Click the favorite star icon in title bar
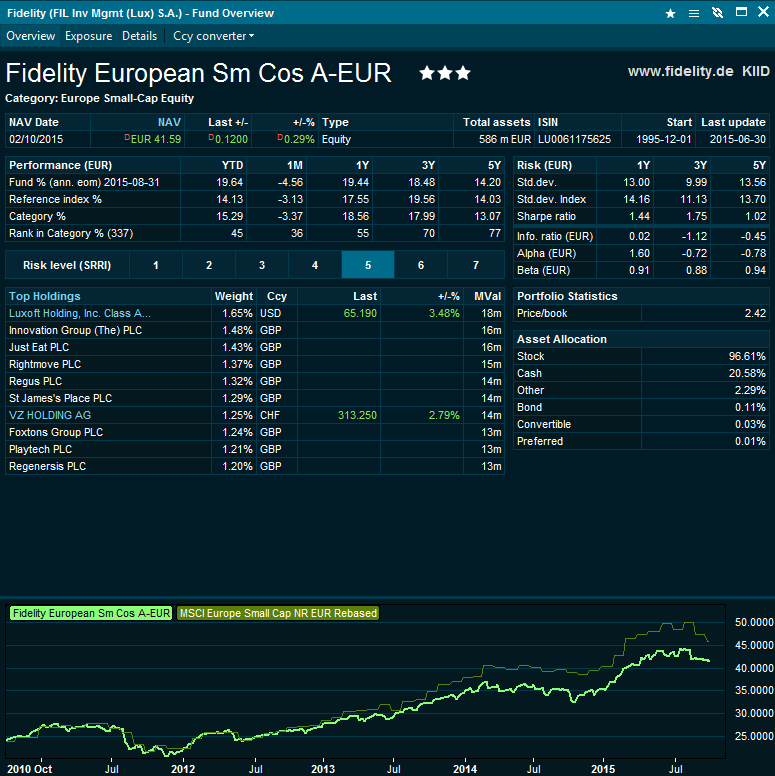This screenshot has height=776, width=775. (670, 13)
